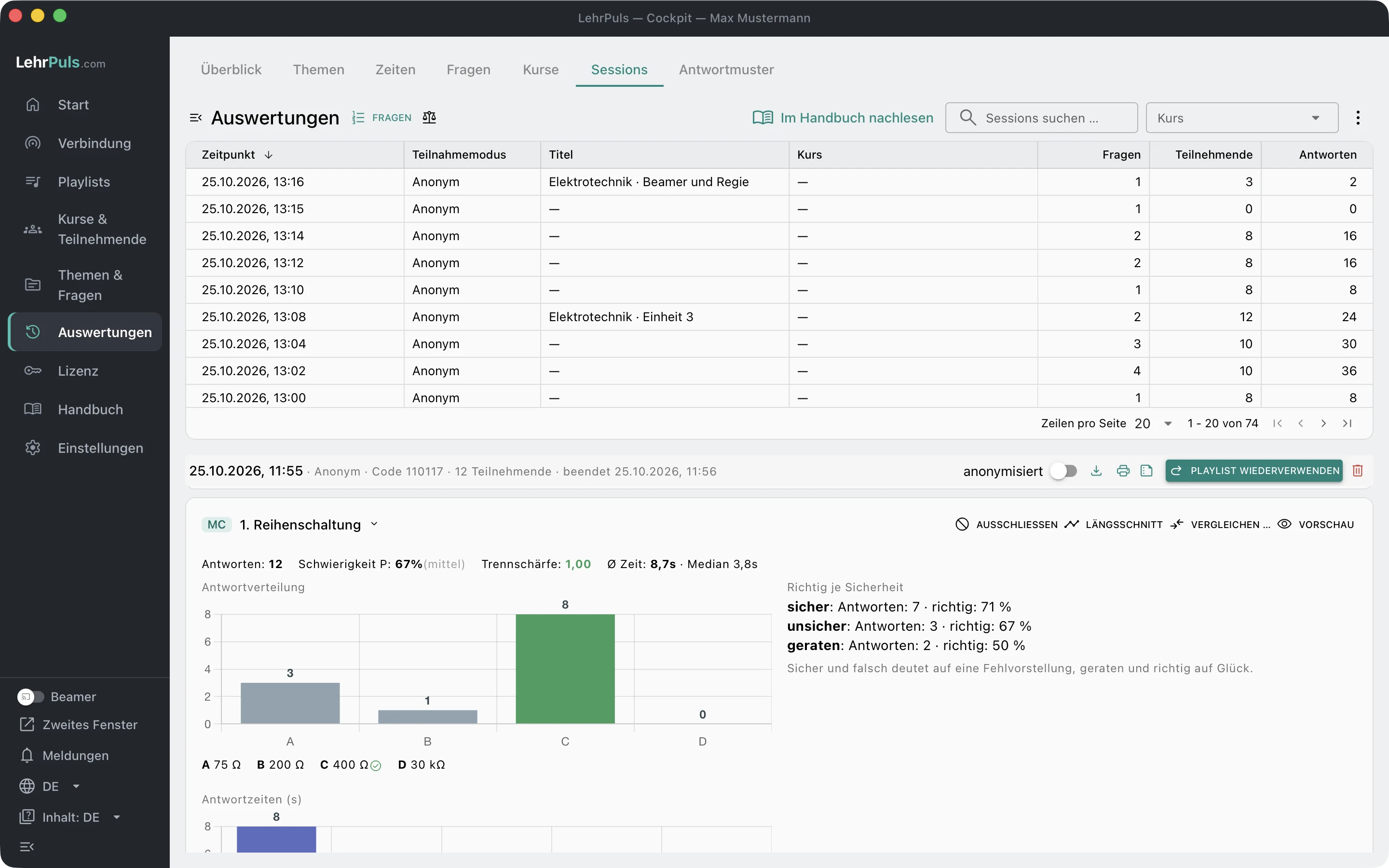Open Zweites Fenster
This screenshot has height=868, width=1389.
click(79, 724)
